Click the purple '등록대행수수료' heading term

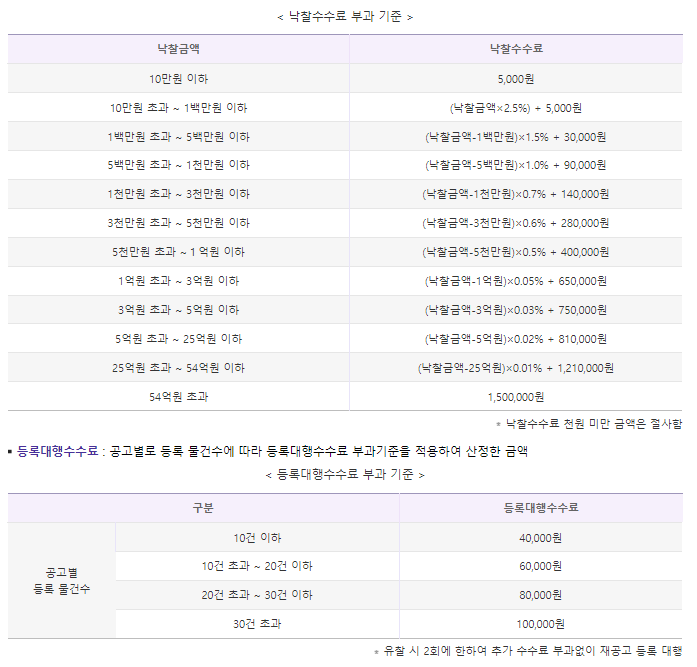(57, 451)
